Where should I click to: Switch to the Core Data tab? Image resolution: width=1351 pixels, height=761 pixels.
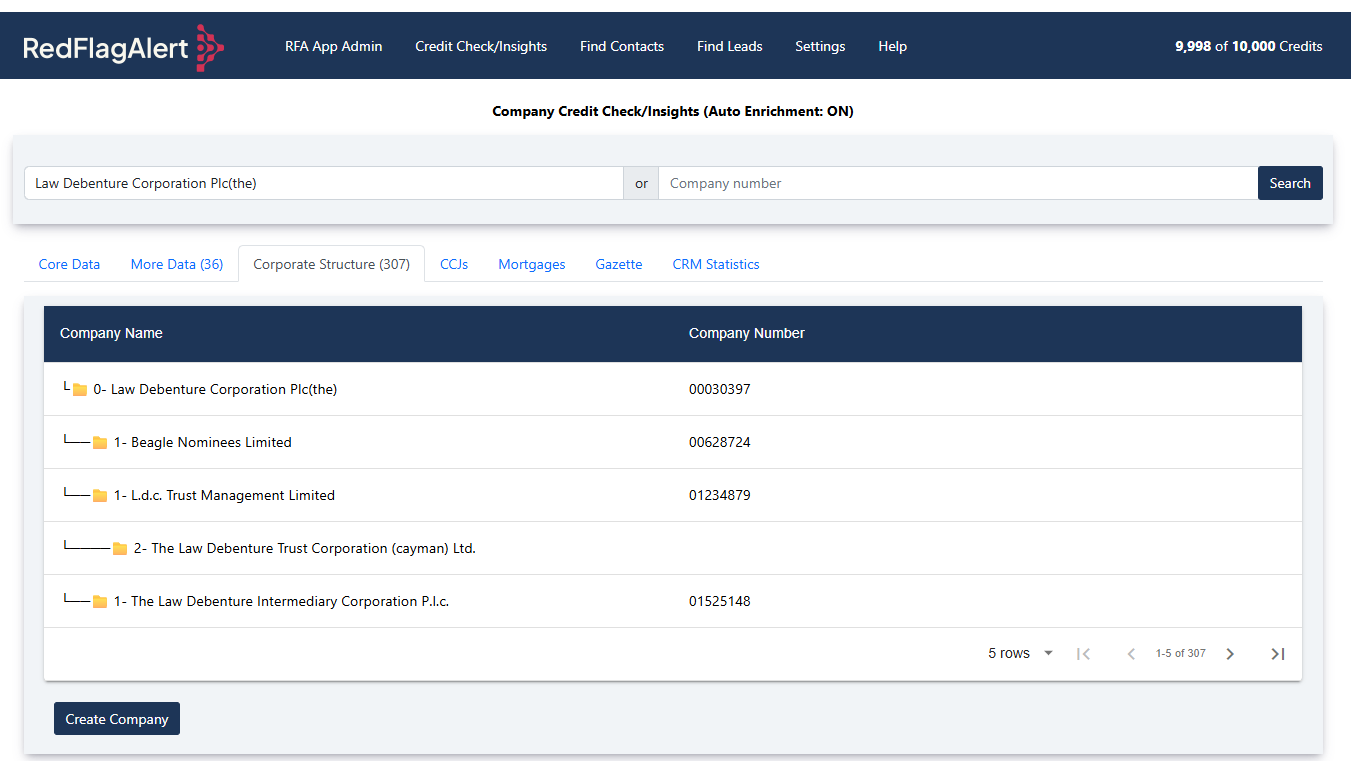[70, 264]
